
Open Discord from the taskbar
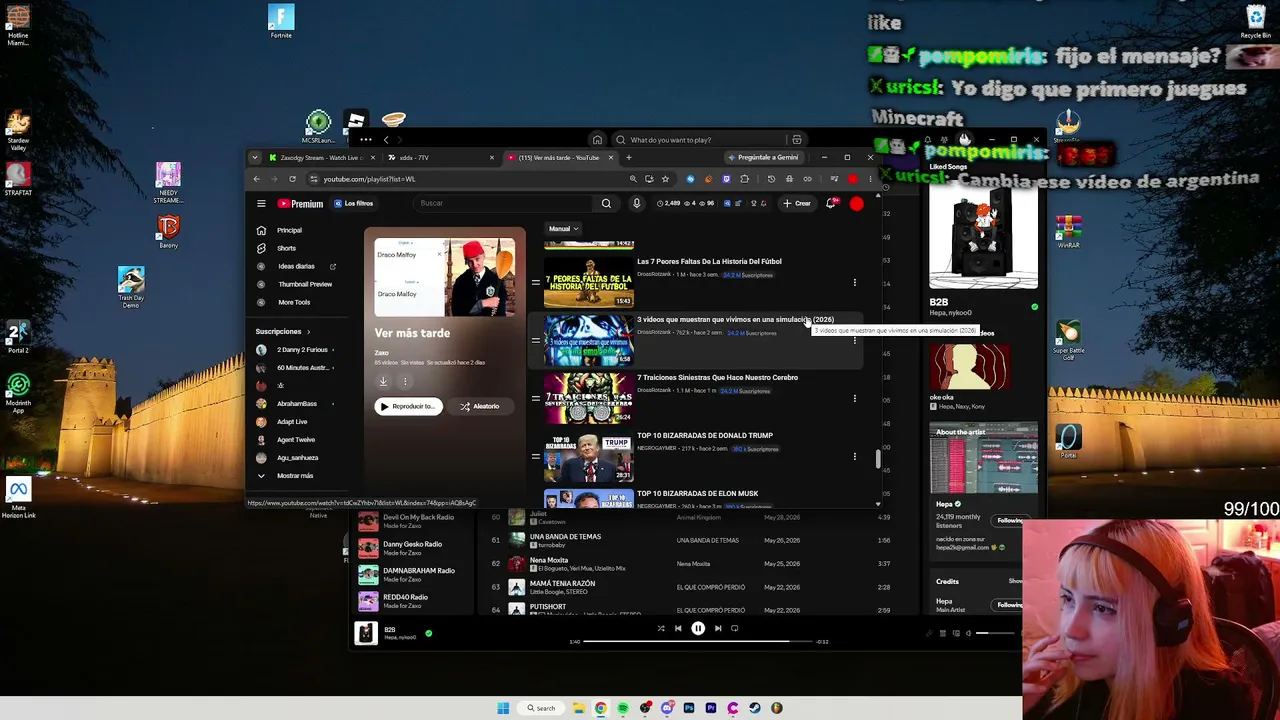[x=667, y=708]
